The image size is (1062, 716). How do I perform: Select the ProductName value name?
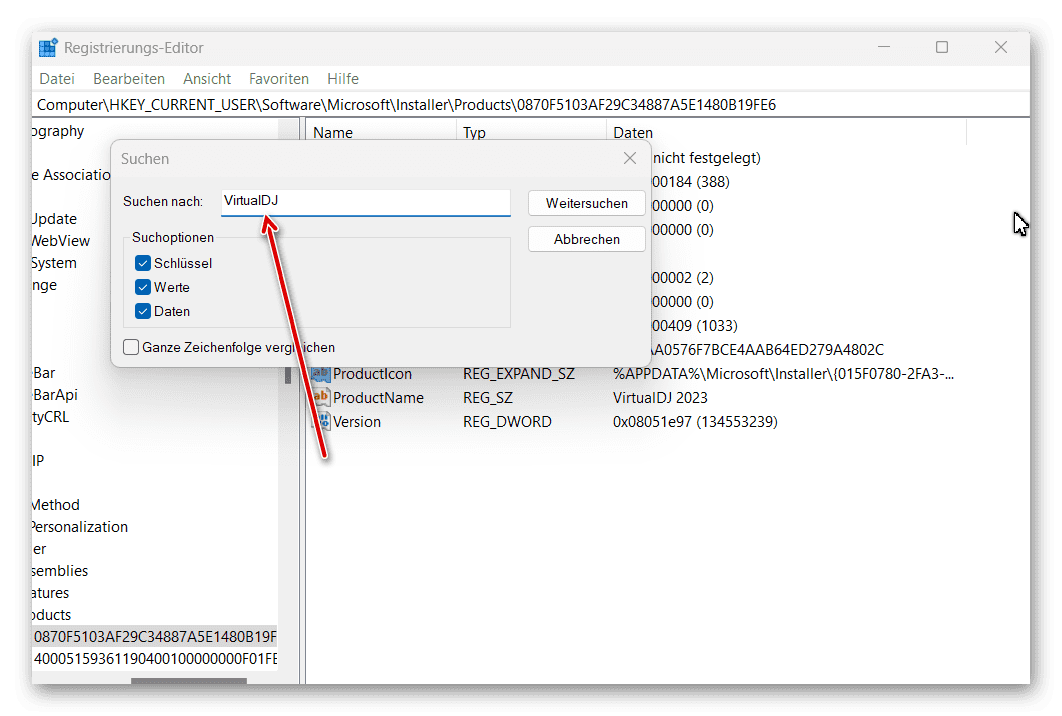point(378,398)
